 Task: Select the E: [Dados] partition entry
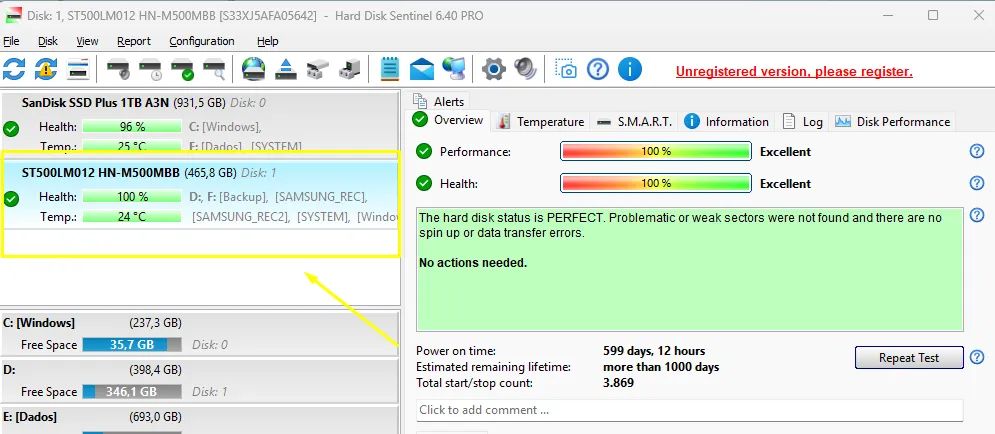click(x=200, y=419)
